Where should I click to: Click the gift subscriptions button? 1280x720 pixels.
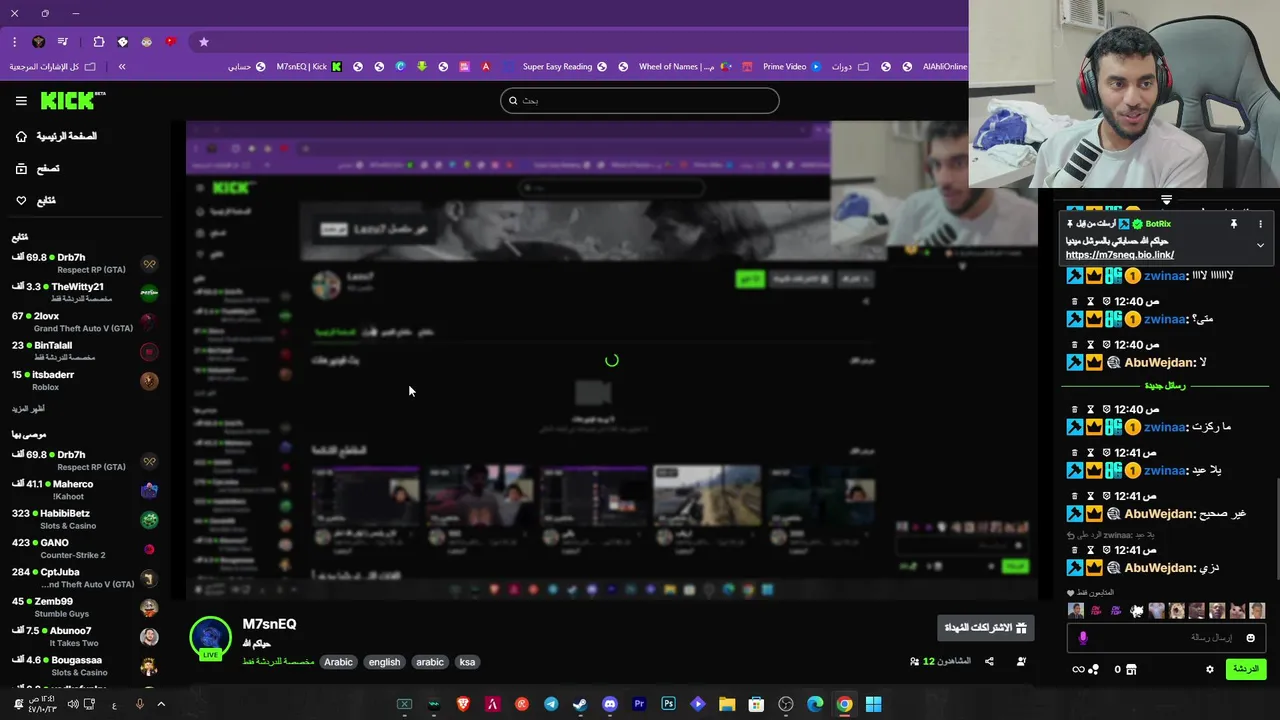985,628
